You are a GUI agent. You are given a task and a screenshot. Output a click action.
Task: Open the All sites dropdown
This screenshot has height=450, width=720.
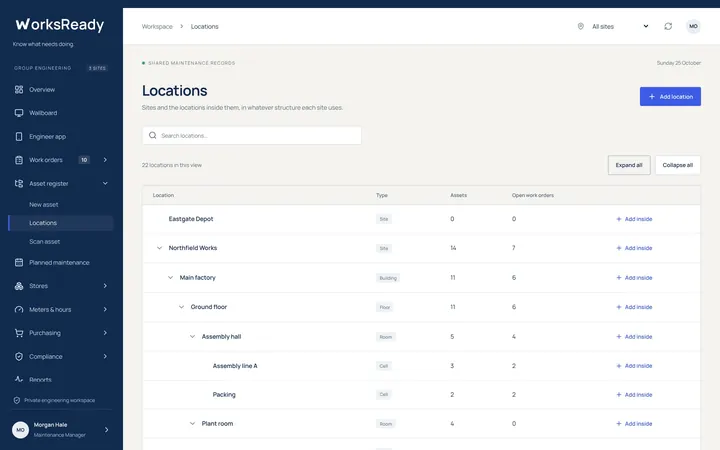coord(613,26)
